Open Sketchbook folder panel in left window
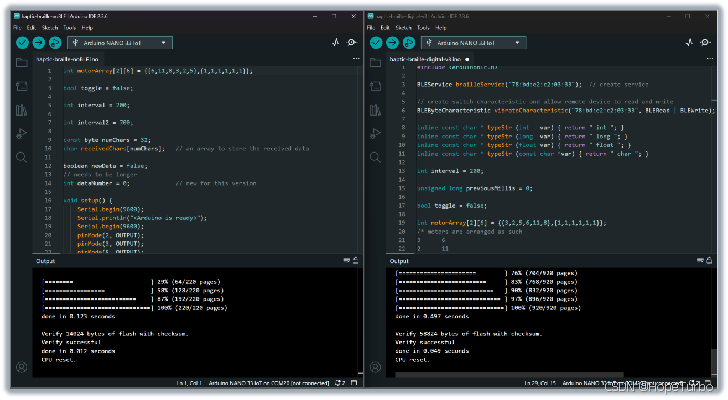The image size is (728, 400). [22, 63]
